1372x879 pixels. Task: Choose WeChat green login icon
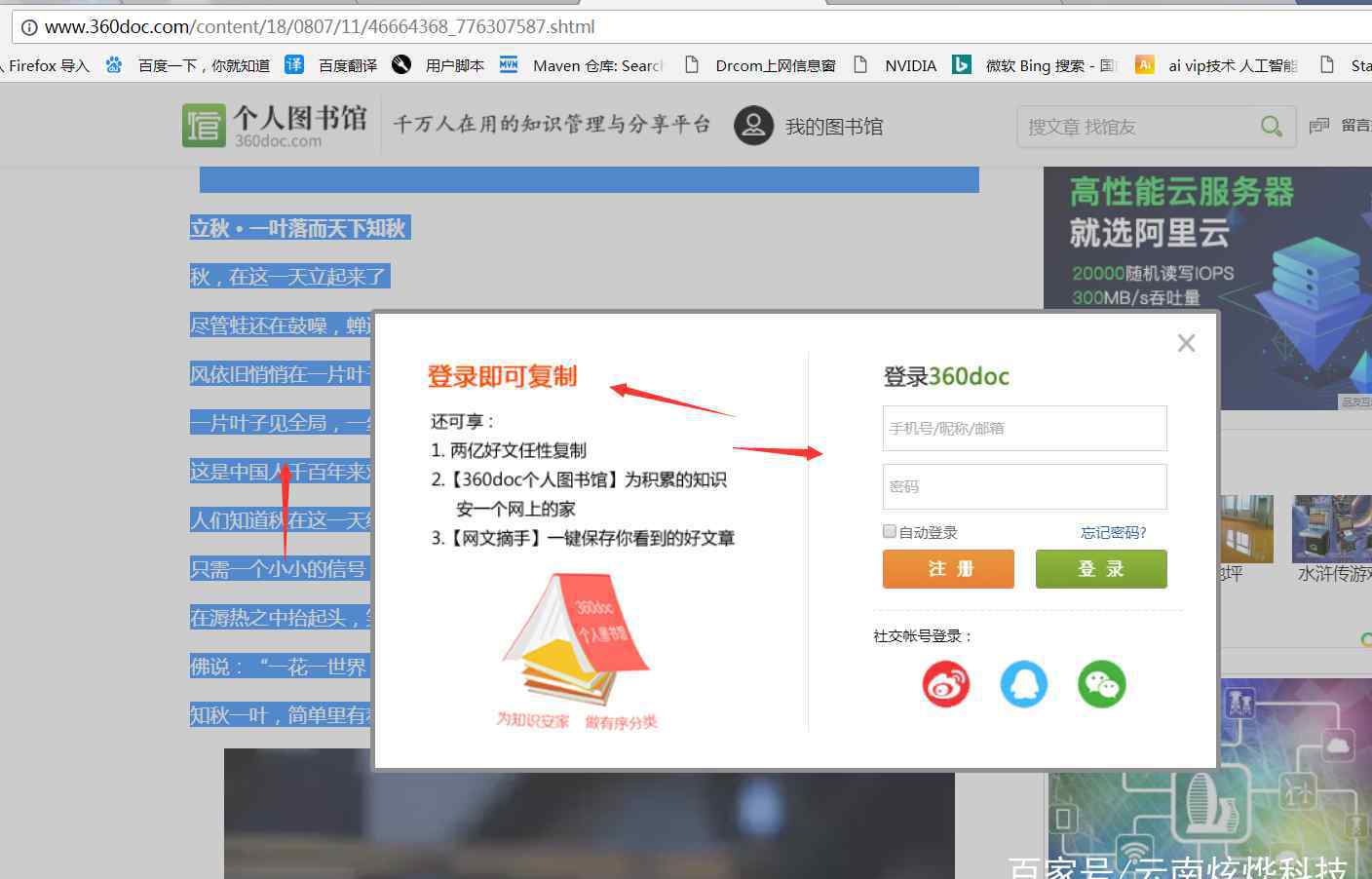coord(1102,684)
